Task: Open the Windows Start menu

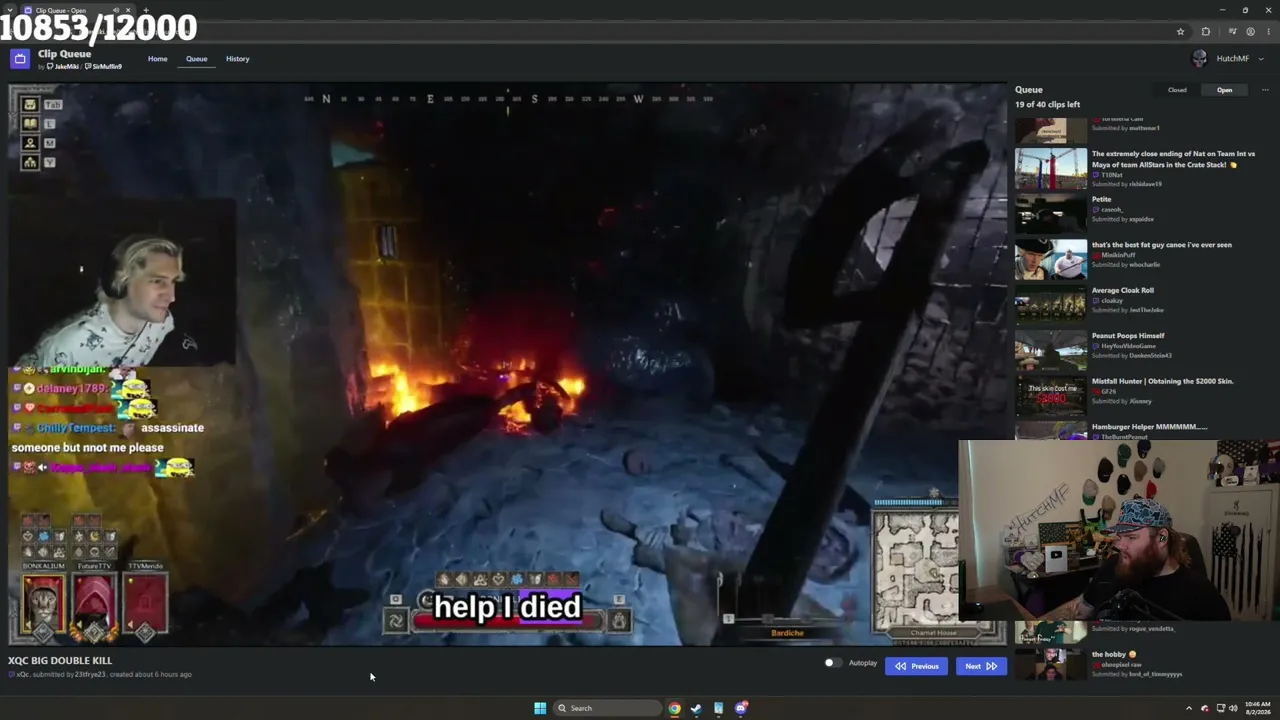Action: pos(540,708)
